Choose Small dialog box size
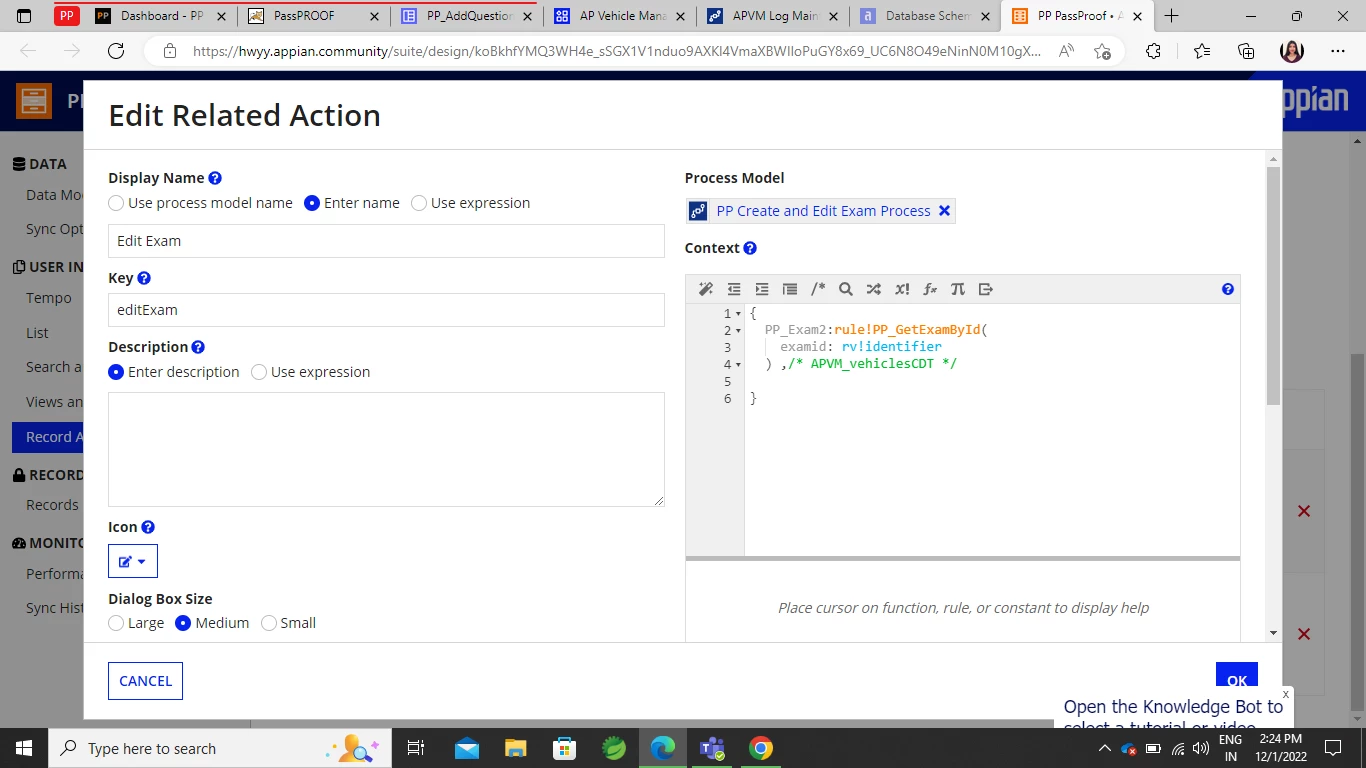Image resolution: width=1366 pixels, height=768 pixels. point(269,623)
